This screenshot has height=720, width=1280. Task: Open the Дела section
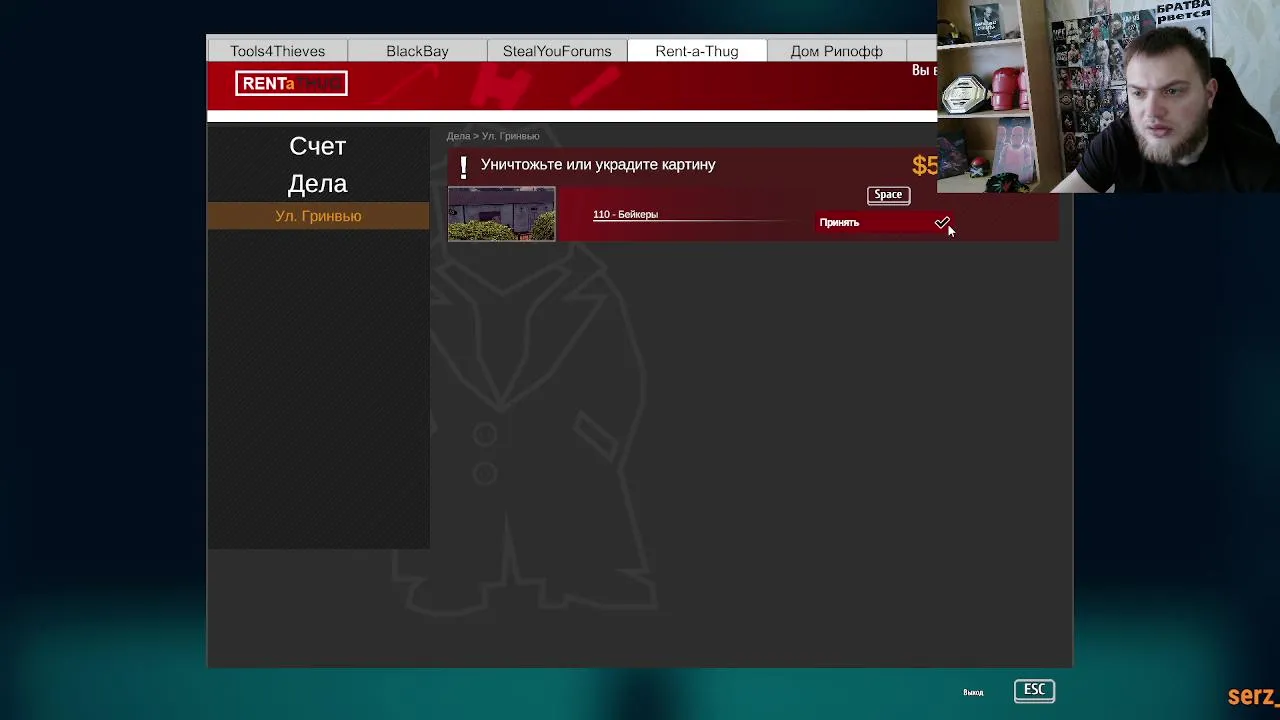pos(318,184)
